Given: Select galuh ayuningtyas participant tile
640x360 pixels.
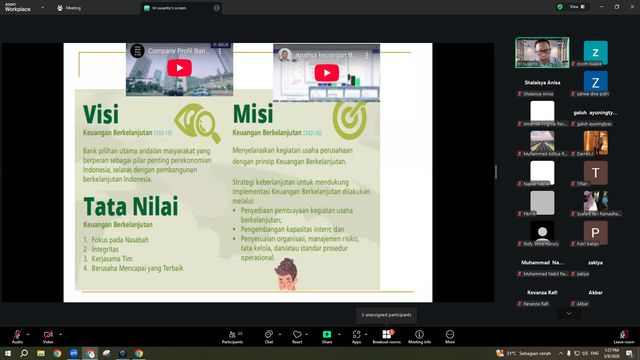Looking at the screenshot, I should (596, 113).
